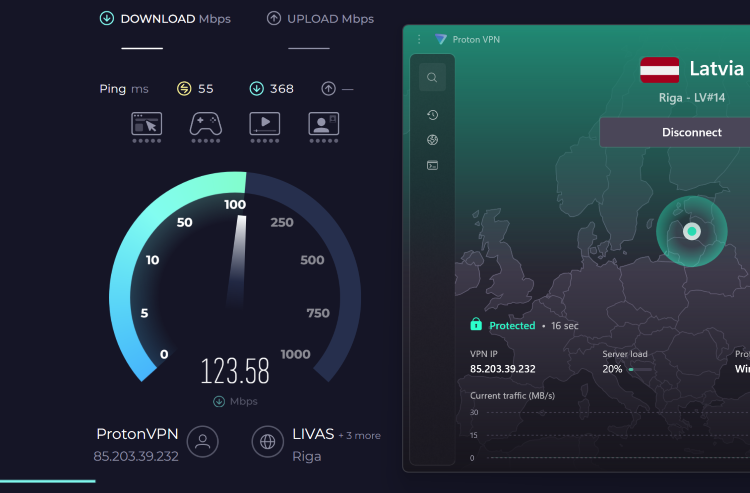Screen dimensions: 750x493
Task: Click the LIVAS server name
Action: coord(313,434)
